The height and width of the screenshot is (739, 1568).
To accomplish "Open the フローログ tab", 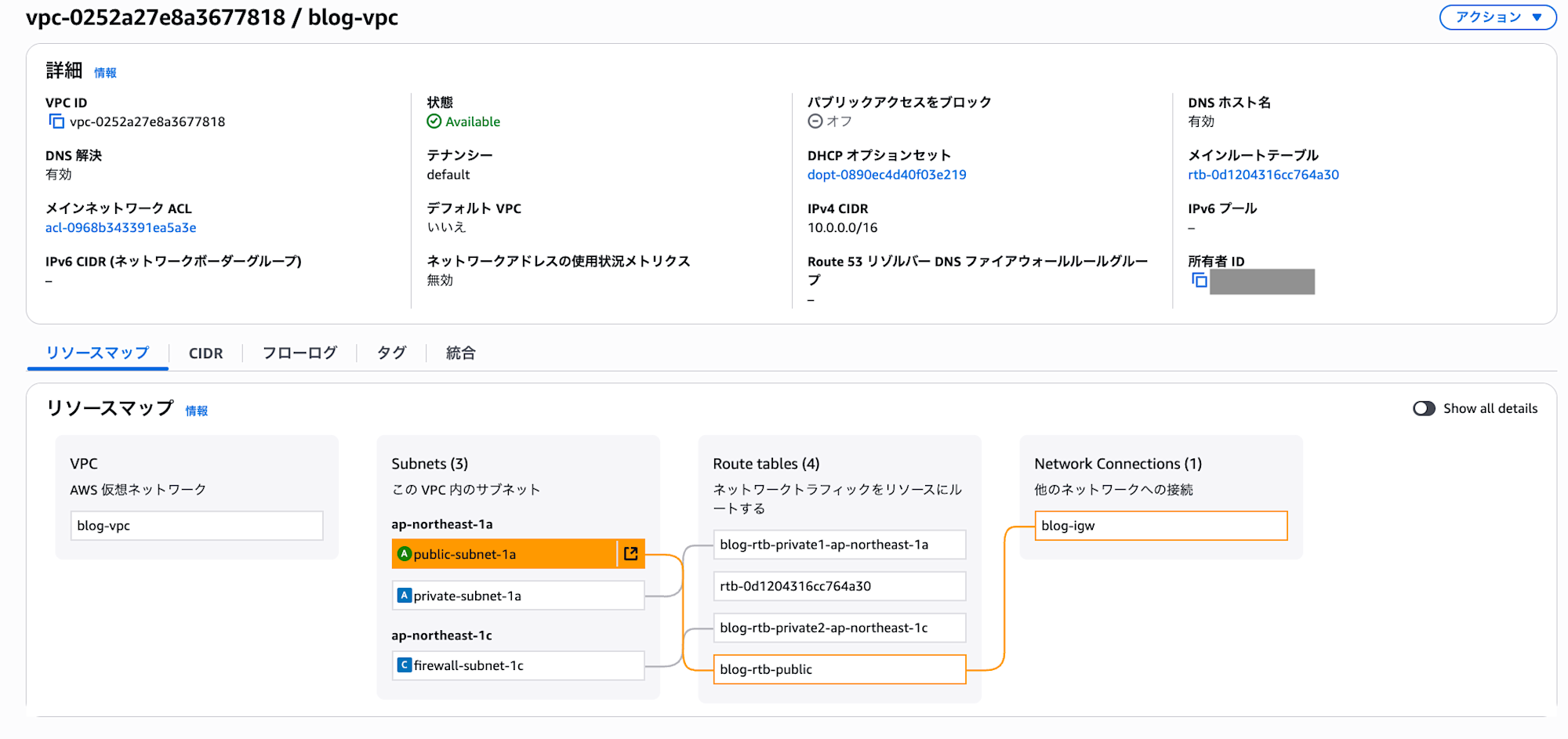I will (299, 353).
